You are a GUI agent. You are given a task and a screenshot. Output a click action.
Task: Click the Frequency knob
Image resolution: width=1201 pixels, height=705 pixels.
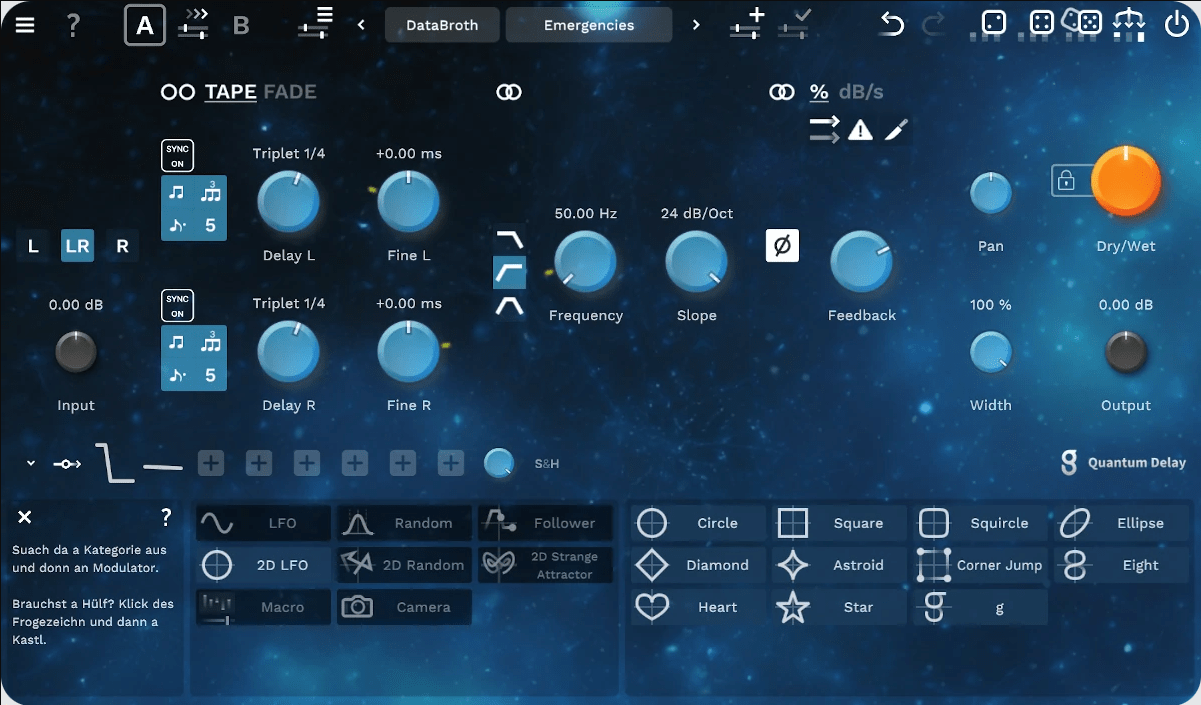click(x=585, y=262)
